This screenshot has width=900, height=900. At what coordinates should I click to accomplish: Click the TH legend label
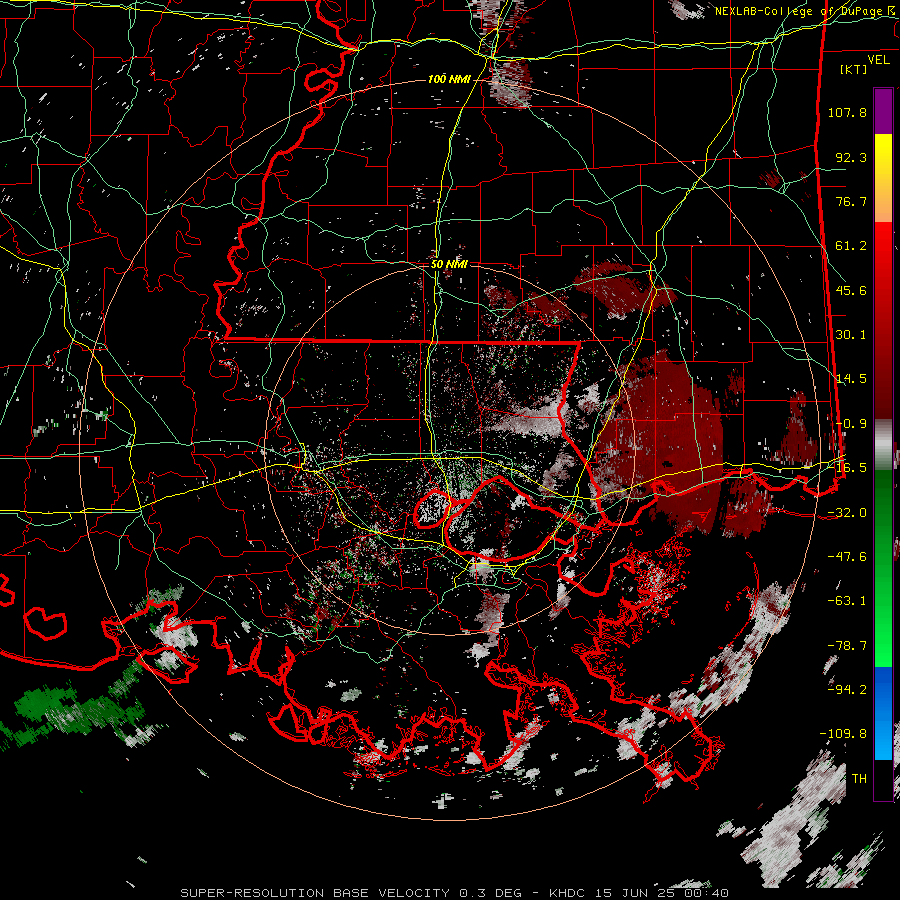click(x=859, y=779)
